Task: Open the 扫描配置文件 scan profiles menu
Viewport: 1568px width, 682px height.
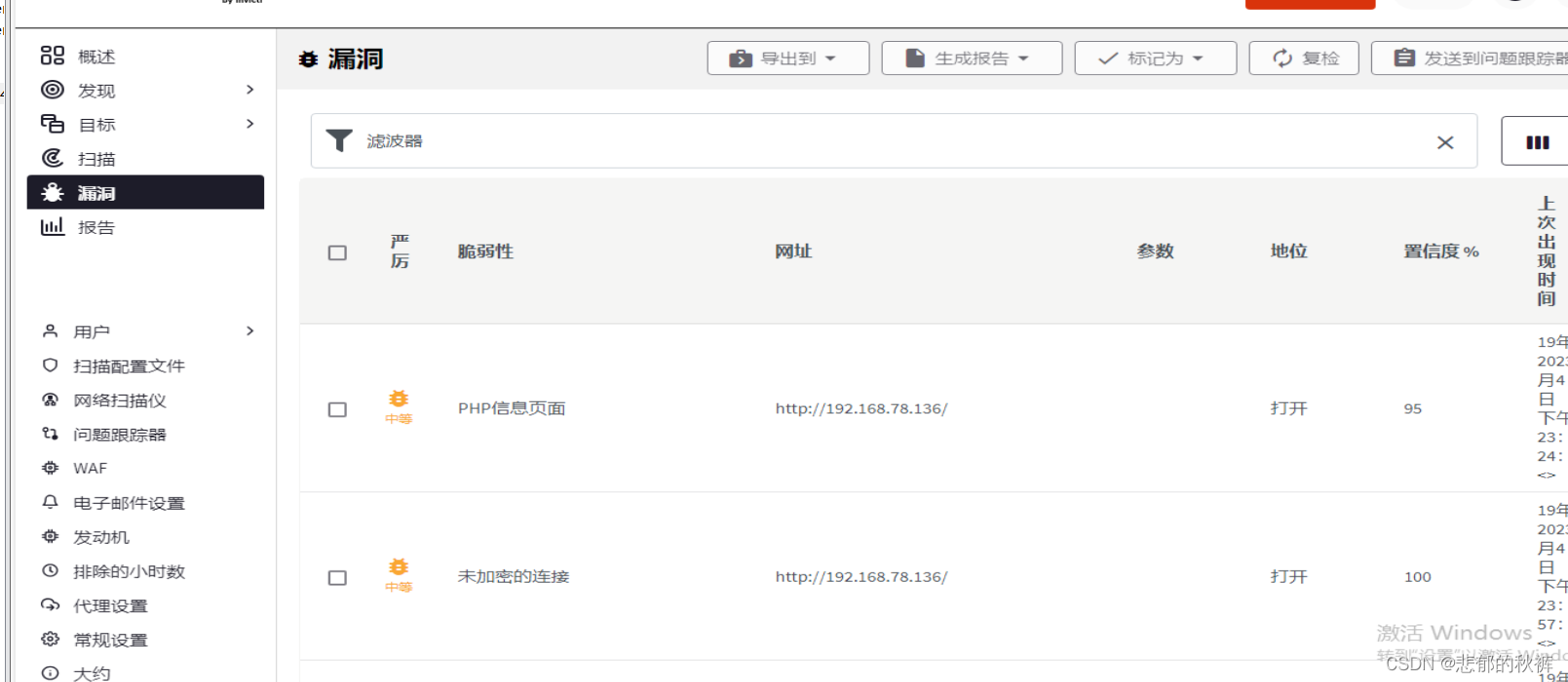Action: [x=129, y=365]
